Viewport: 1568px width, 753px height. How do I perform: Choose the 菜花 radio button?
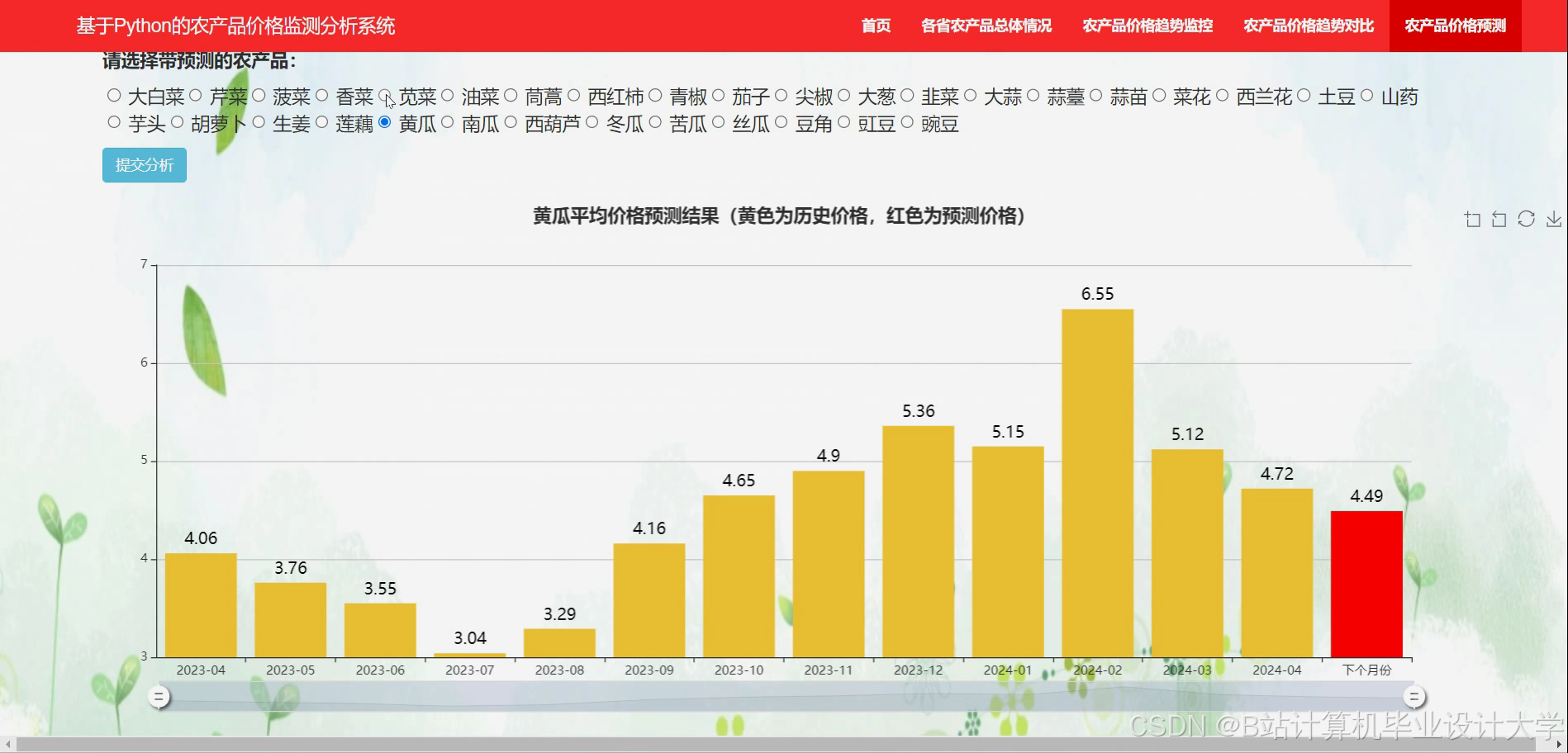pyautogui.click(x=1159, y=96)
